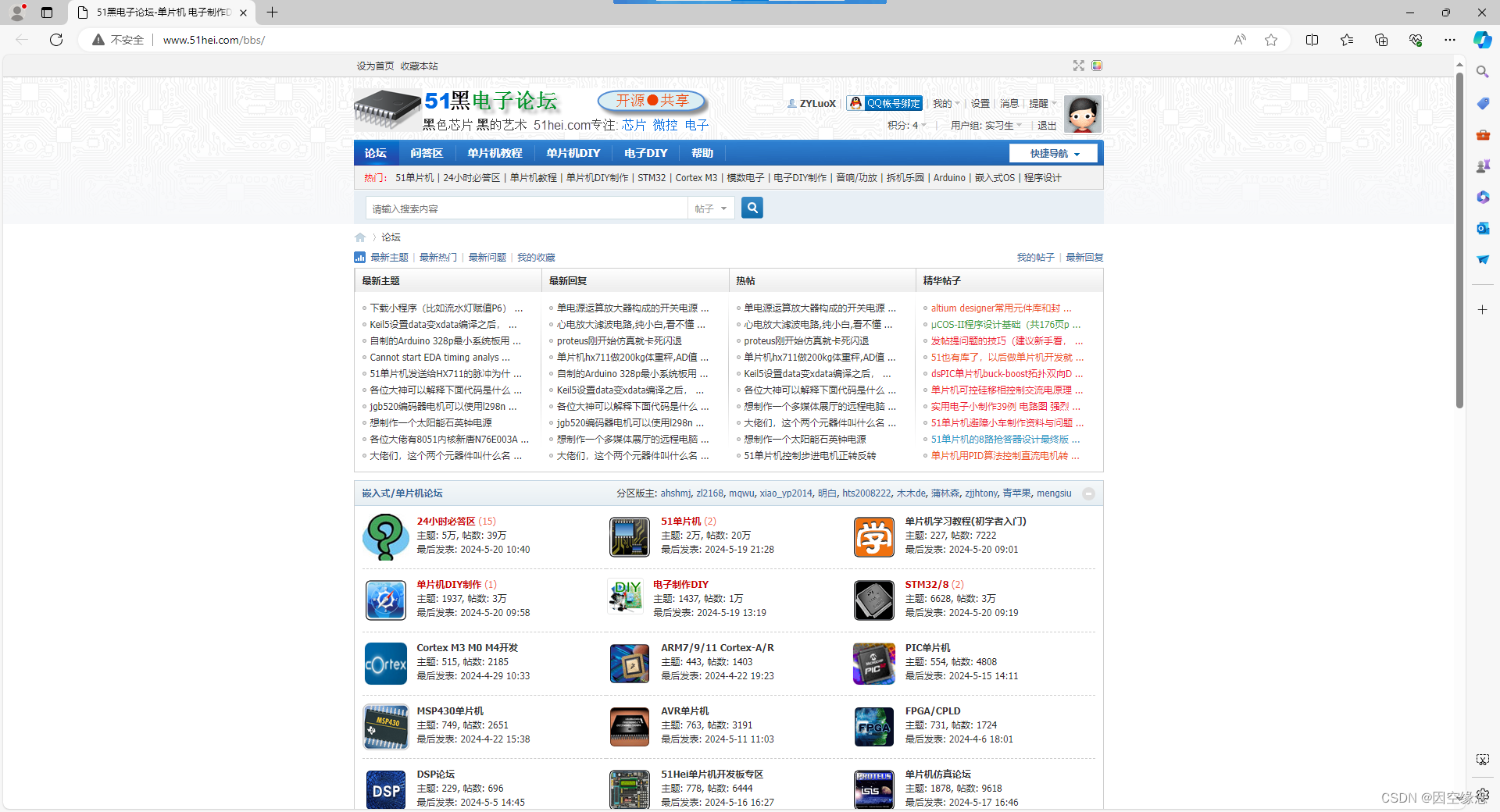The height and width of the screenshot is (812, 1500).
Task: Open the ARM7/9/11 Cortex-A/R forum icon
Action: 630,663
